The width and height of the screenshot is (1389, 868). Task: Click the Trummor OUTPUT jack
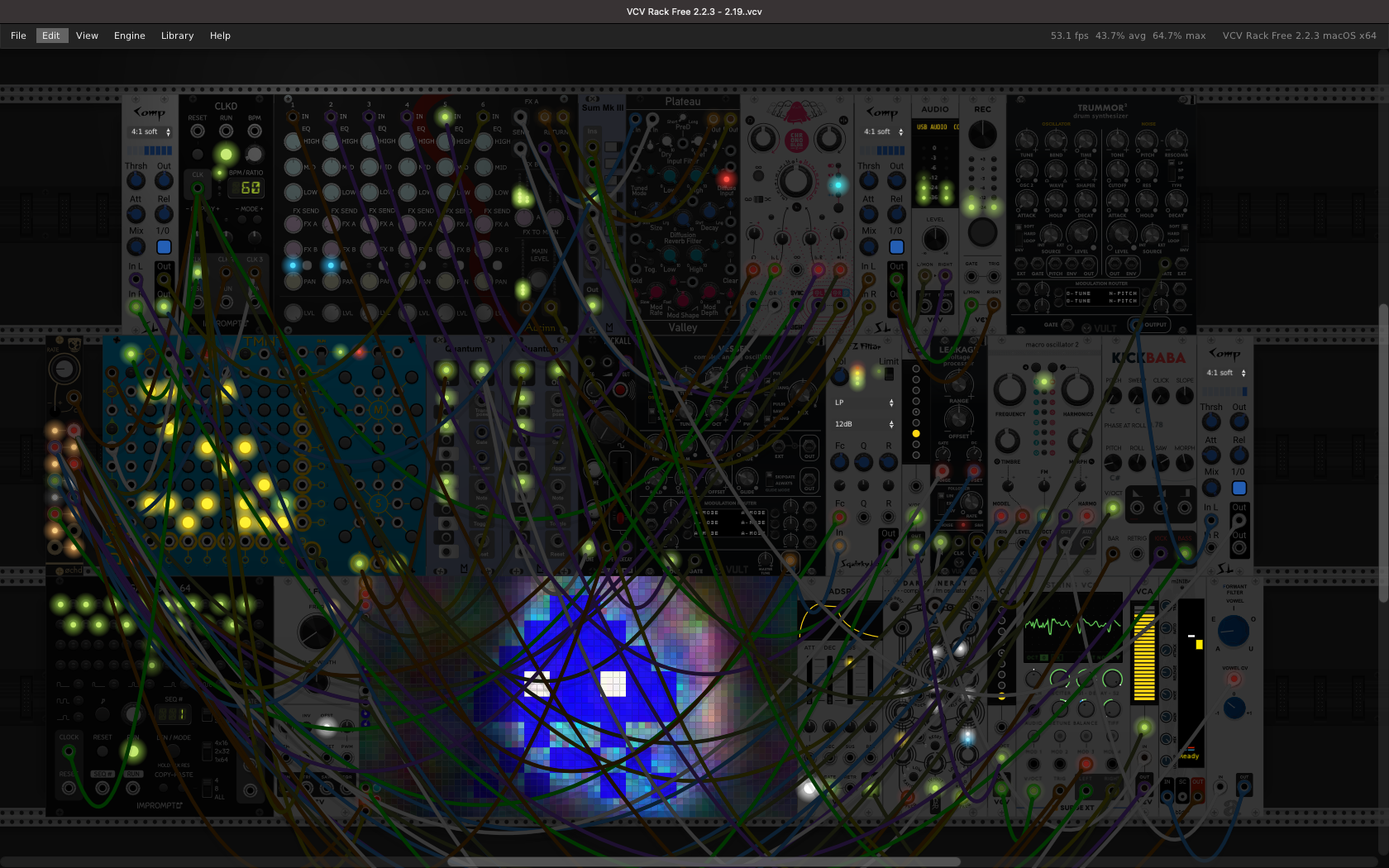pos(1134,324)
